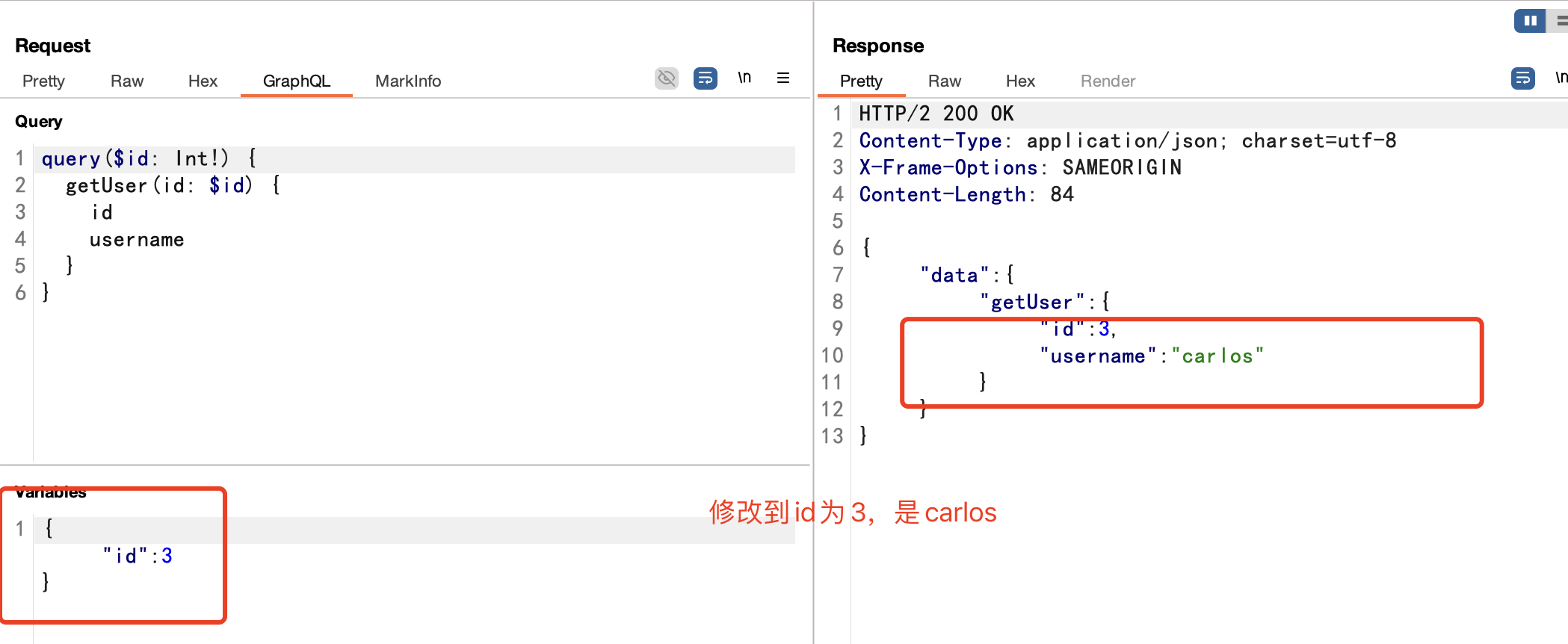Toggle response non-printable characters (\n) button
Image resolution: width=1568 pixels, height=644 pixels.
(x=1561, y=78)
